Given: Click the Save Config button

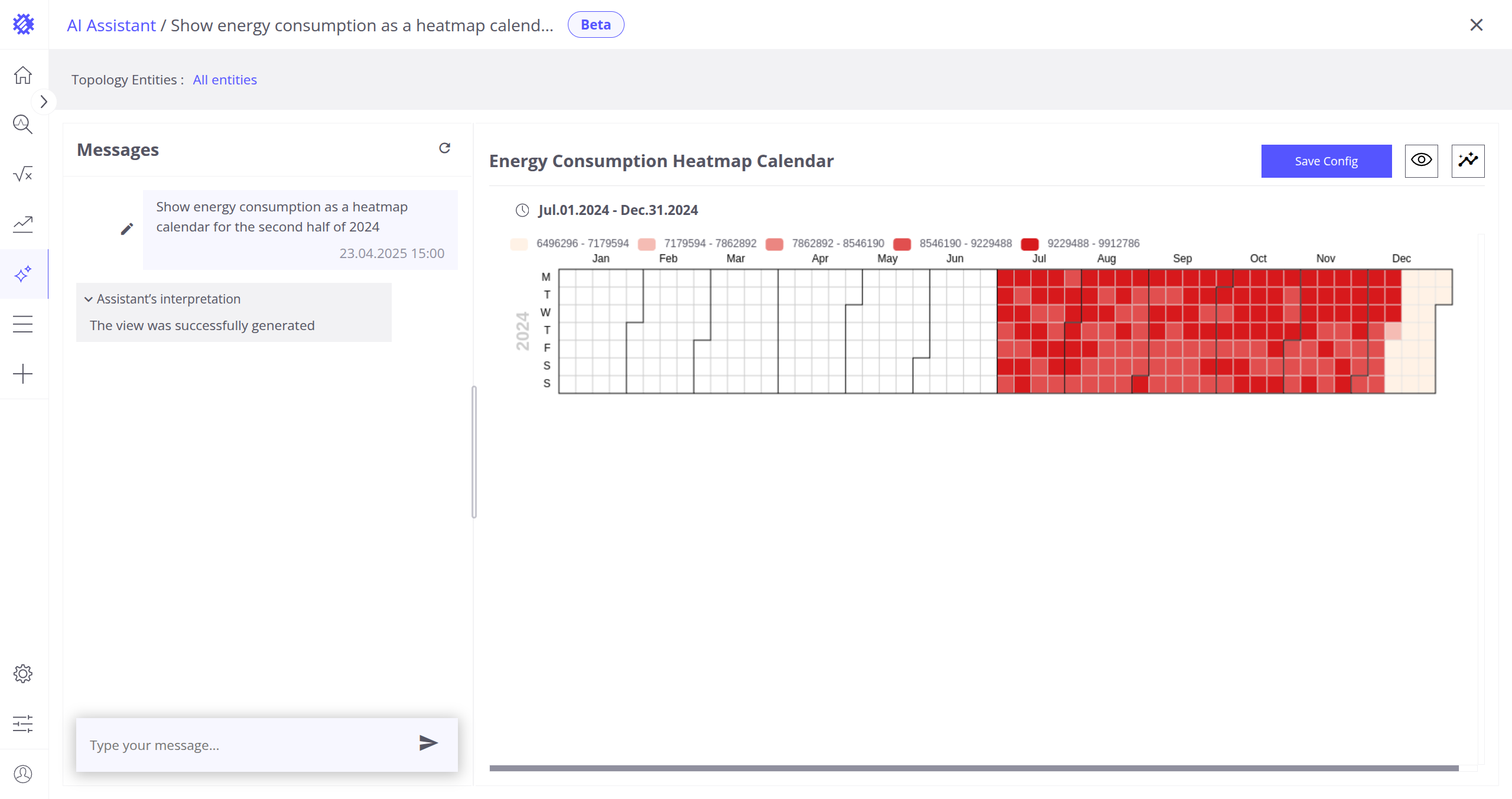Looking at the screenshot, I should (x=1326, y=161).
